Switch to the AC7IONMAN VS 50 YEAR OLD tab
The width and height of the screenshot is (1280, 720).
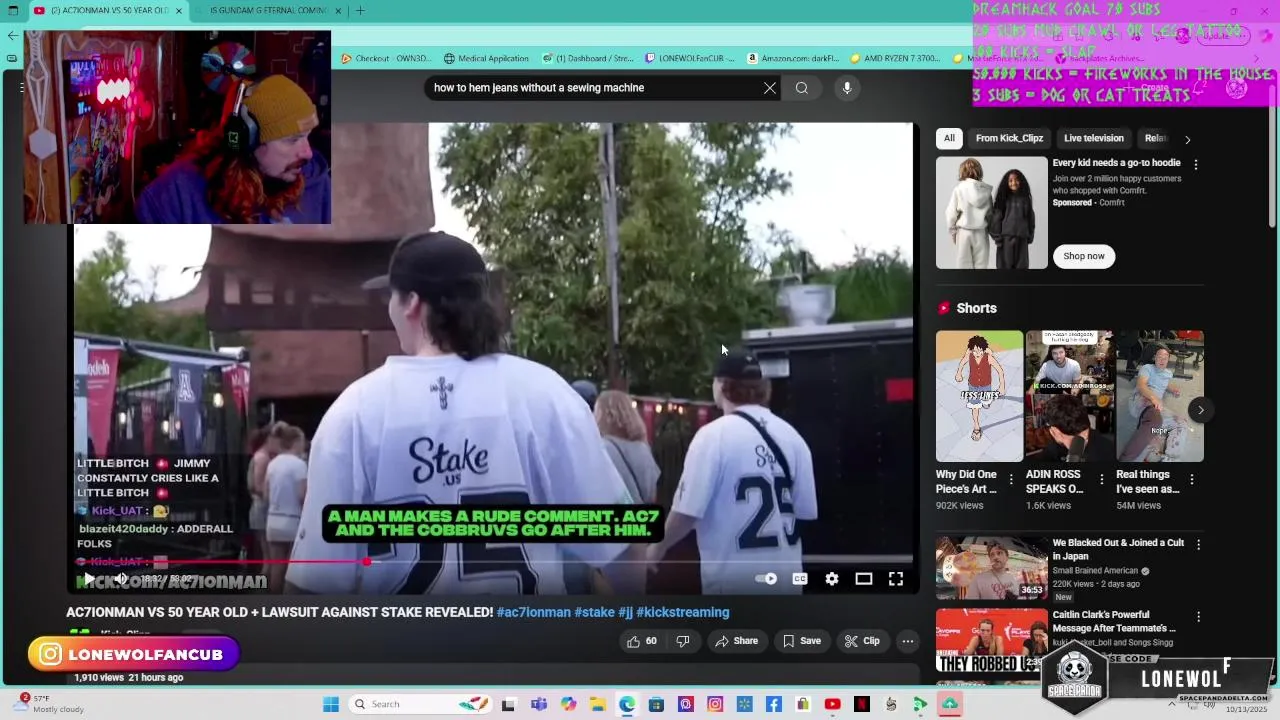click(108, 11)
